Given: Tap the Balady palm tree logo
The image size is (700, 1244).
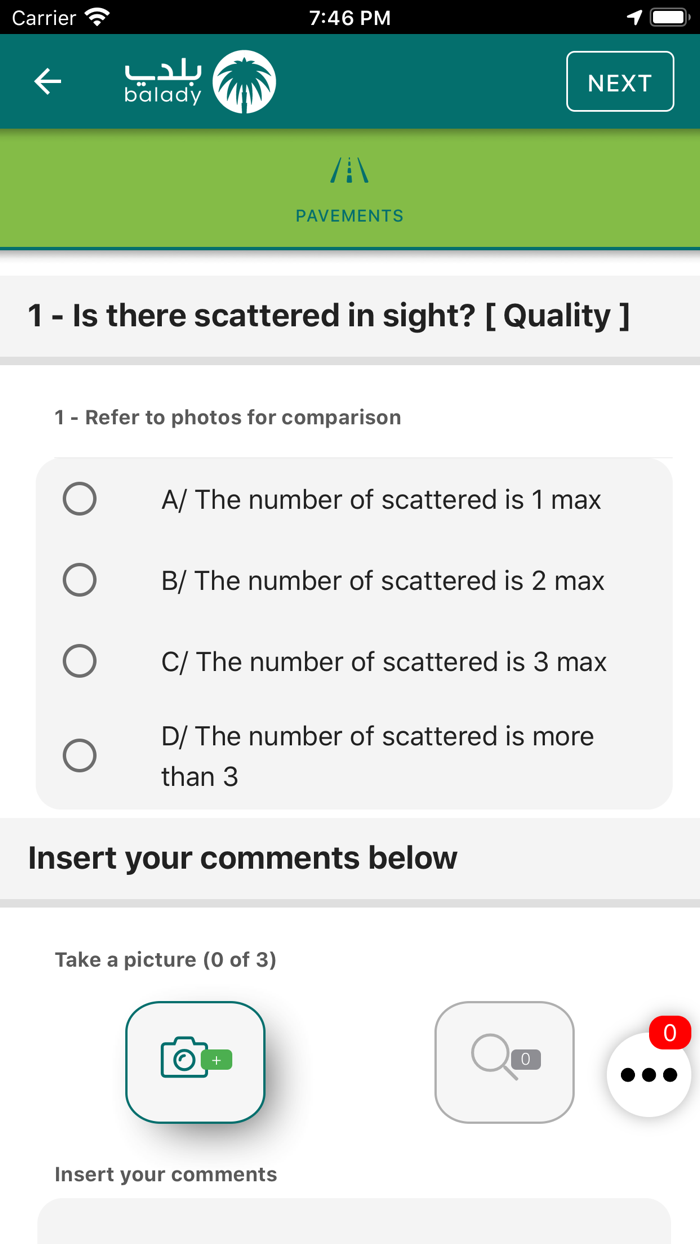Looking at the screenshot, I should [x=245, y=82].
